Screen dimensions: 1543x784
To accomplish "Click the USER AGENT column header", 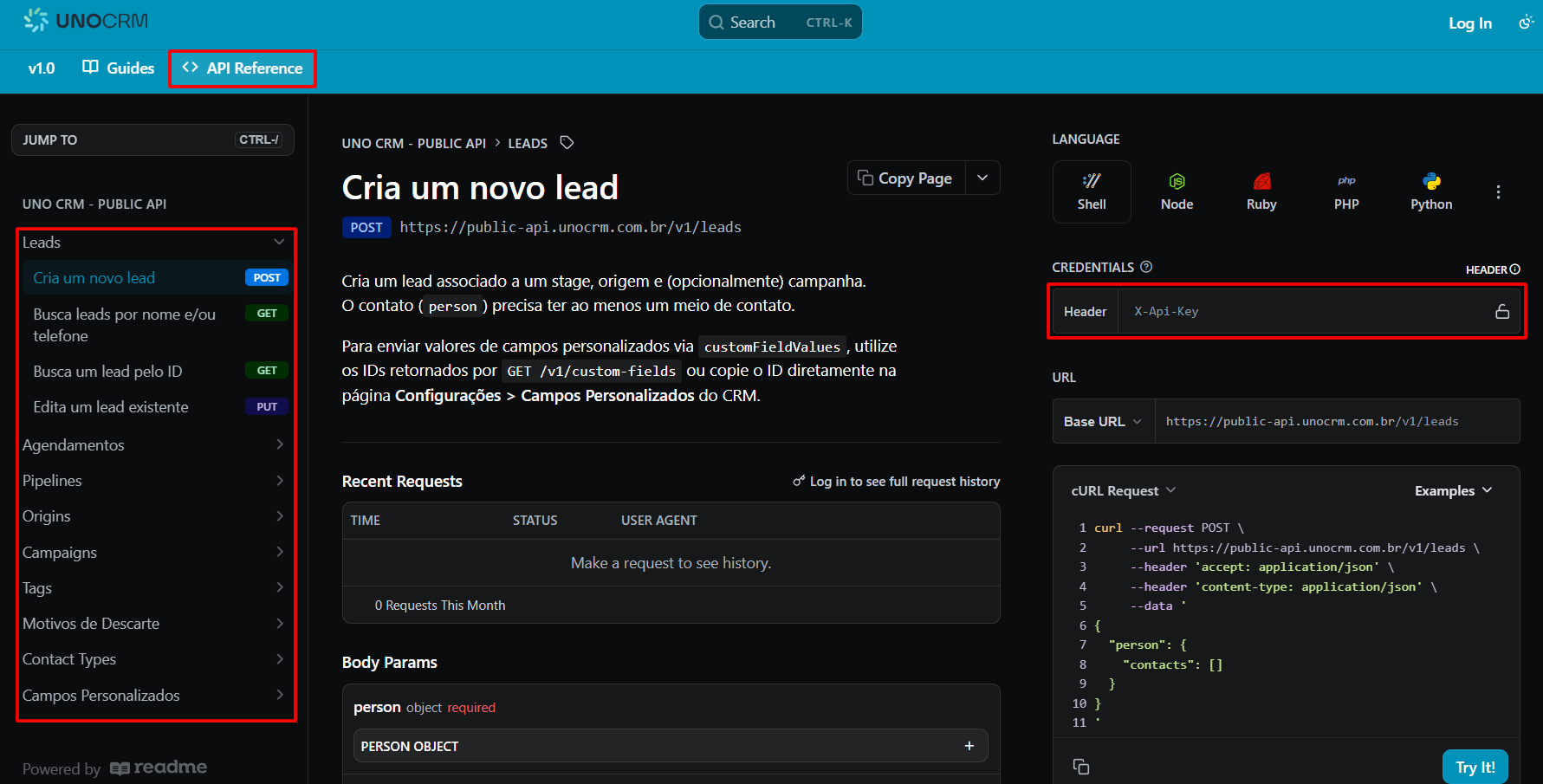I will pos(659,521).
